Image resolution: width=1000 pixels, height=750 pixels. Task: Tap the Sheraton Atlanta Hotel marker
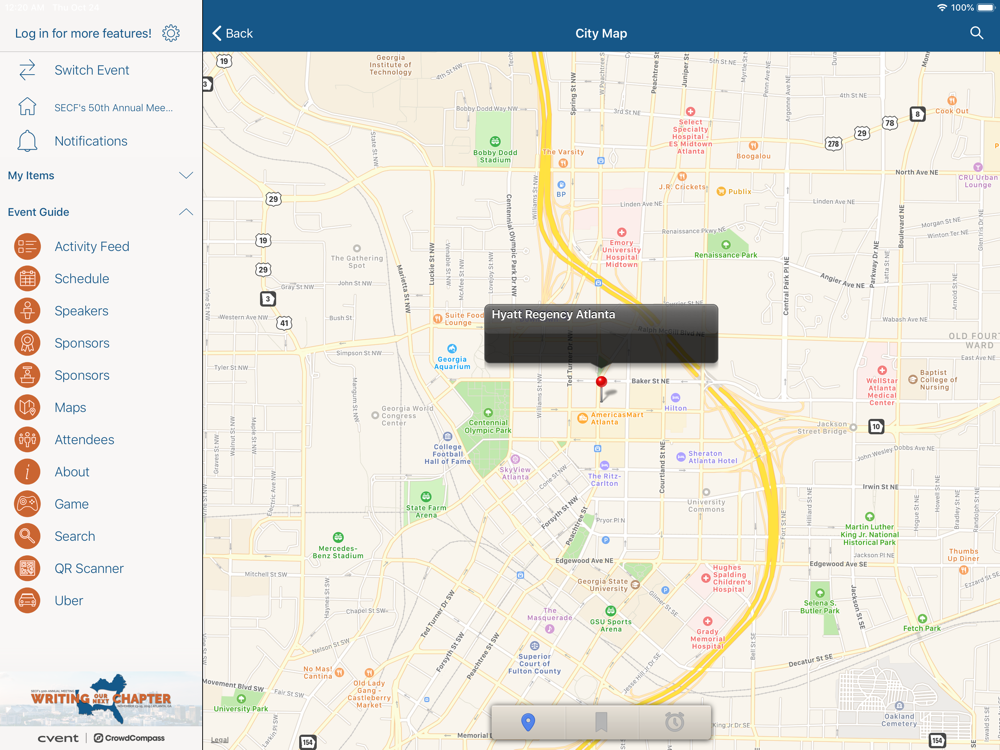pos(682,456)
